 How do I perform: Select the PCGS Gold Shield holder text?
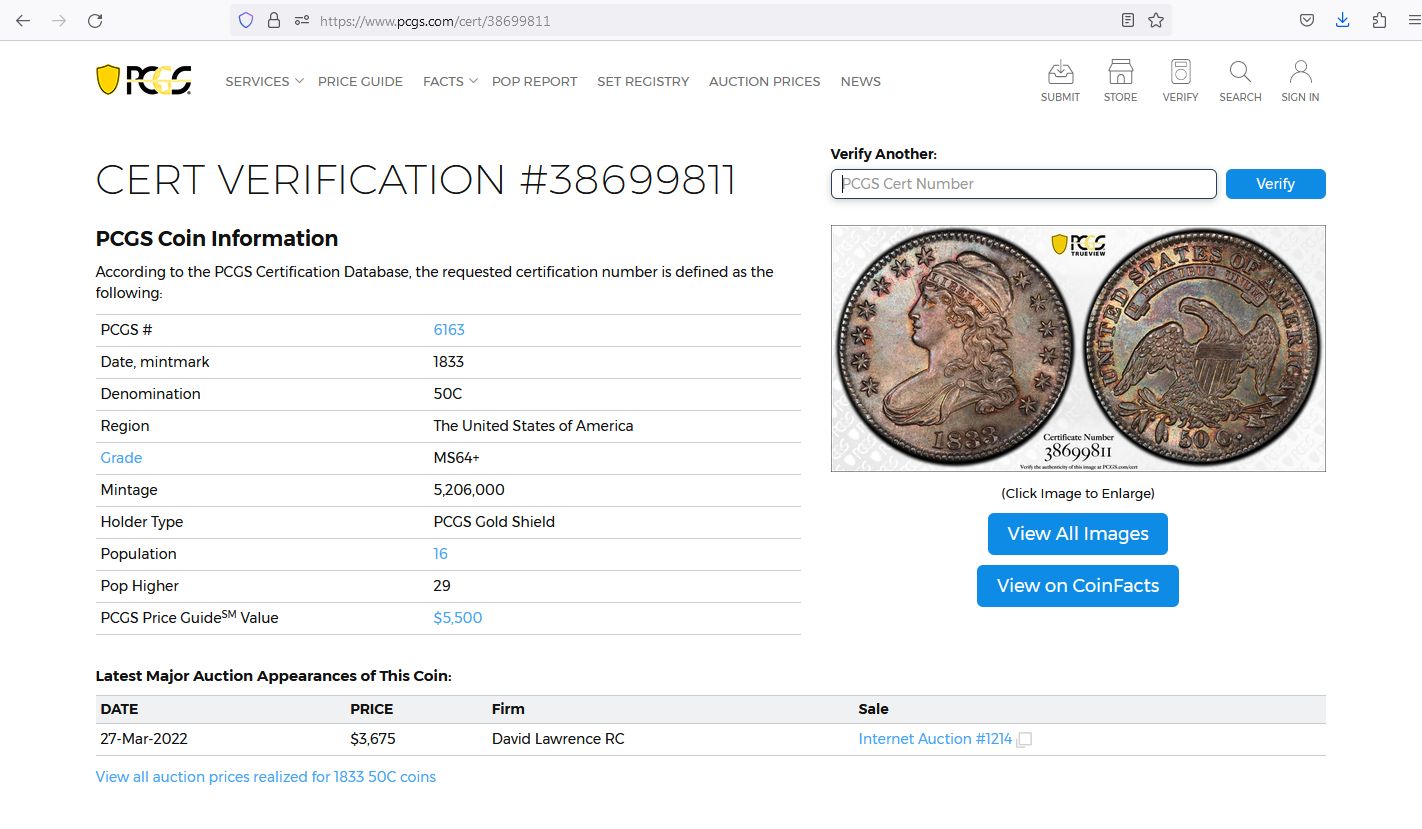point(494,522)
